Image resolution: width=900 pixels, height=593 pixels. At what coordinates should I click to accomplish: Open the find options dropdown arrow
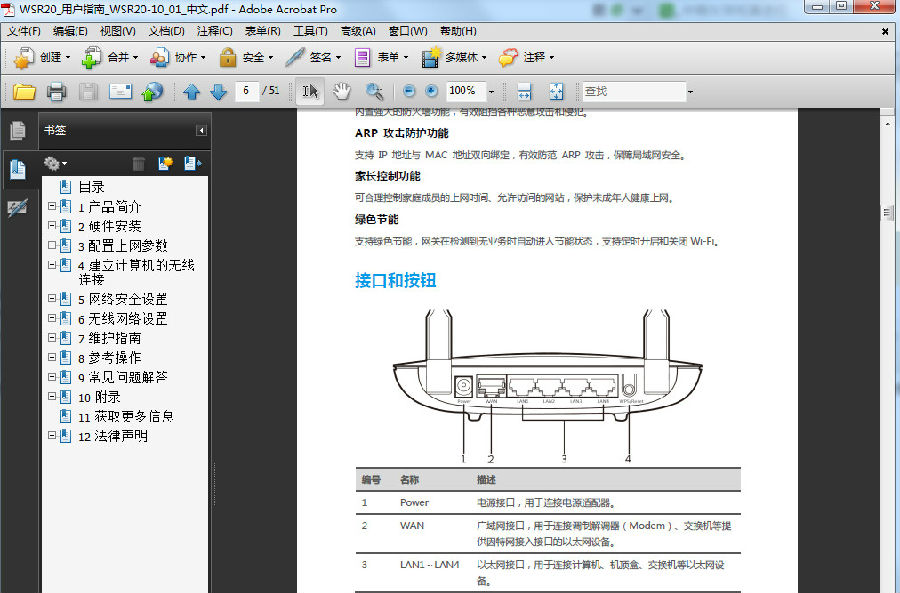coord(690,91)
